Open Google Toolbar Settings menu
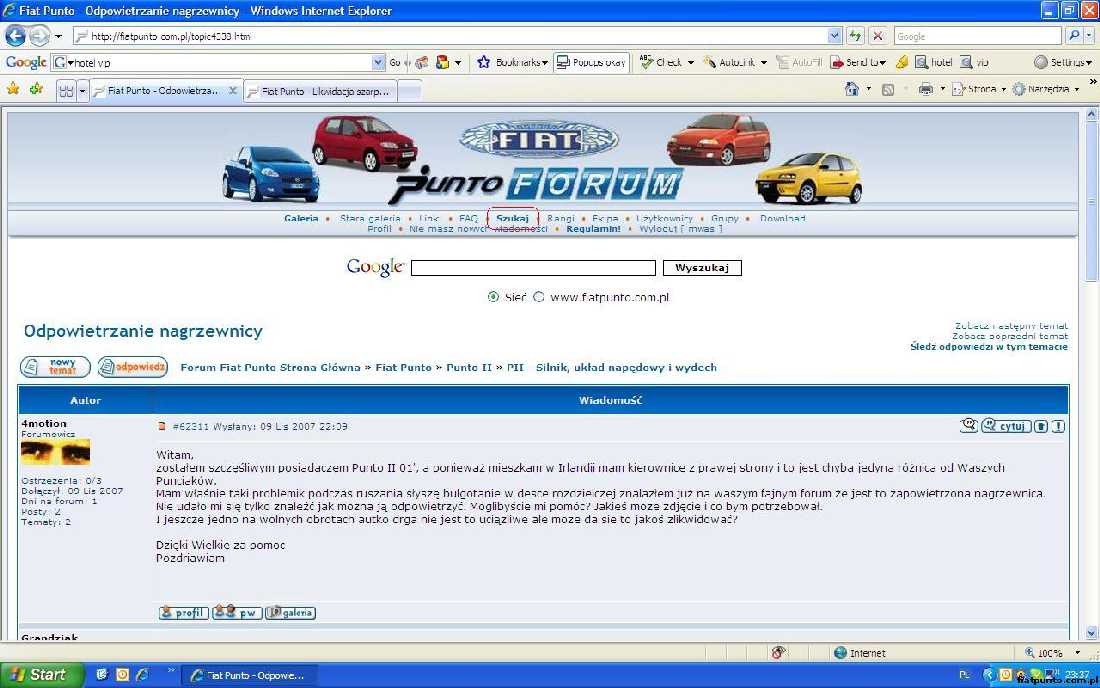The width and height of the screenshot is (1100, 688). pyautogui.click(x=1063, y=62)
